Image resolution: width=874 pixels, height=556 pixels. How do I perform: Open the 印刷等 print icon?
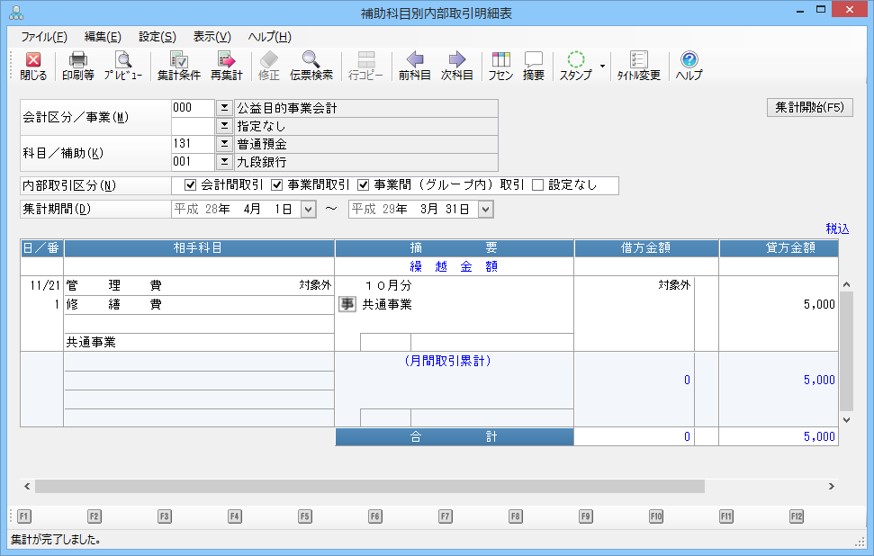[x=78, y=66]
